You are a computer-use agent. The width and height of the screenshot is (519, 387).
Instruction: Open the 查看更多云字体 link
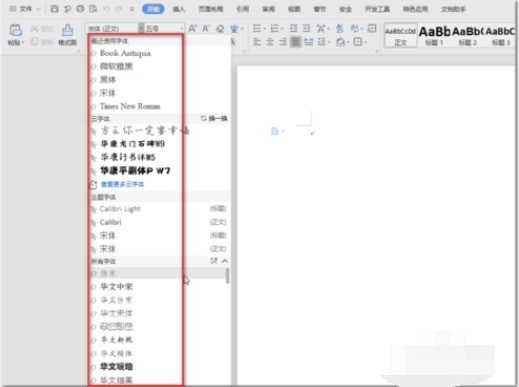click(x=122, y=184)
